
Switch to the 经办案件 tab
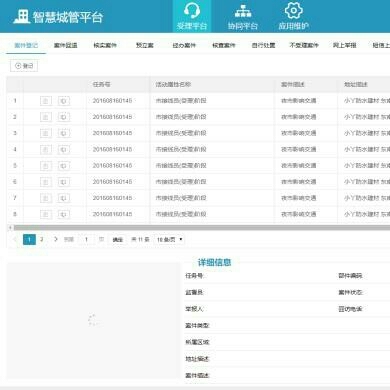point(184,45)
